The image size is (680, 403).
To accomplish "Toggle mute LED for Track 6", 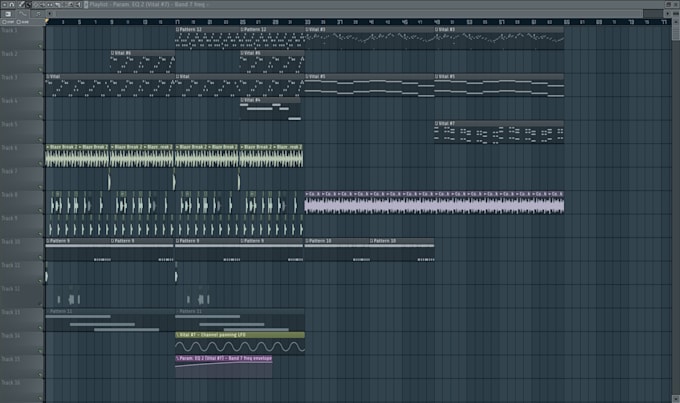I will coord(40,163).
